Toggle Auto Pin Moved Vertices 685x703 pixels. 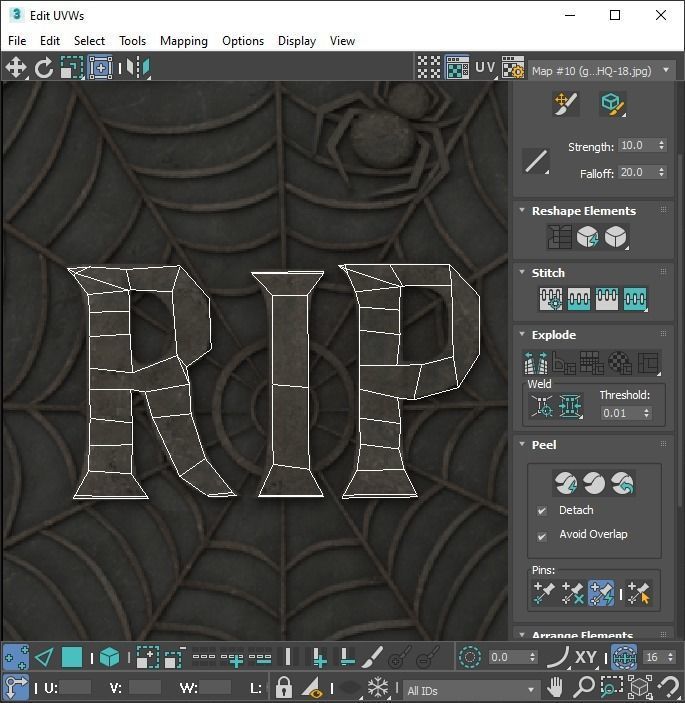click(601, 593)
